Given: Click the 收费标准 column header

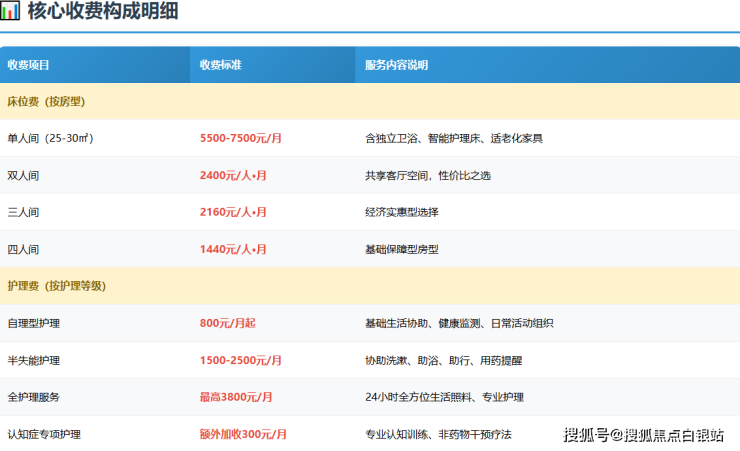Looking at the screenshot, I should click(220, 65).
